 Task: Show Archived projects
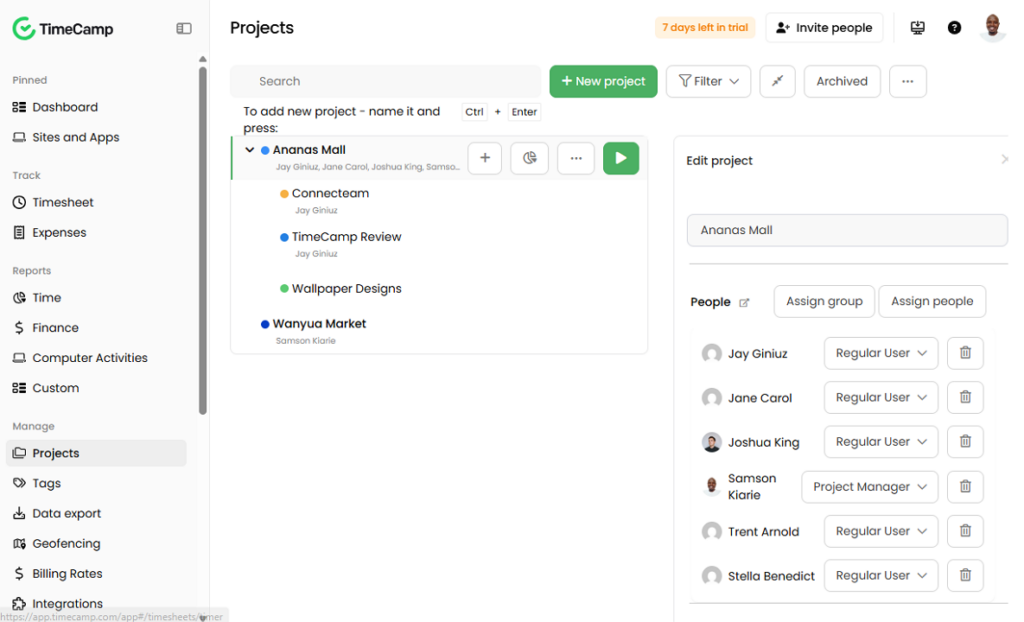(842, 81)
